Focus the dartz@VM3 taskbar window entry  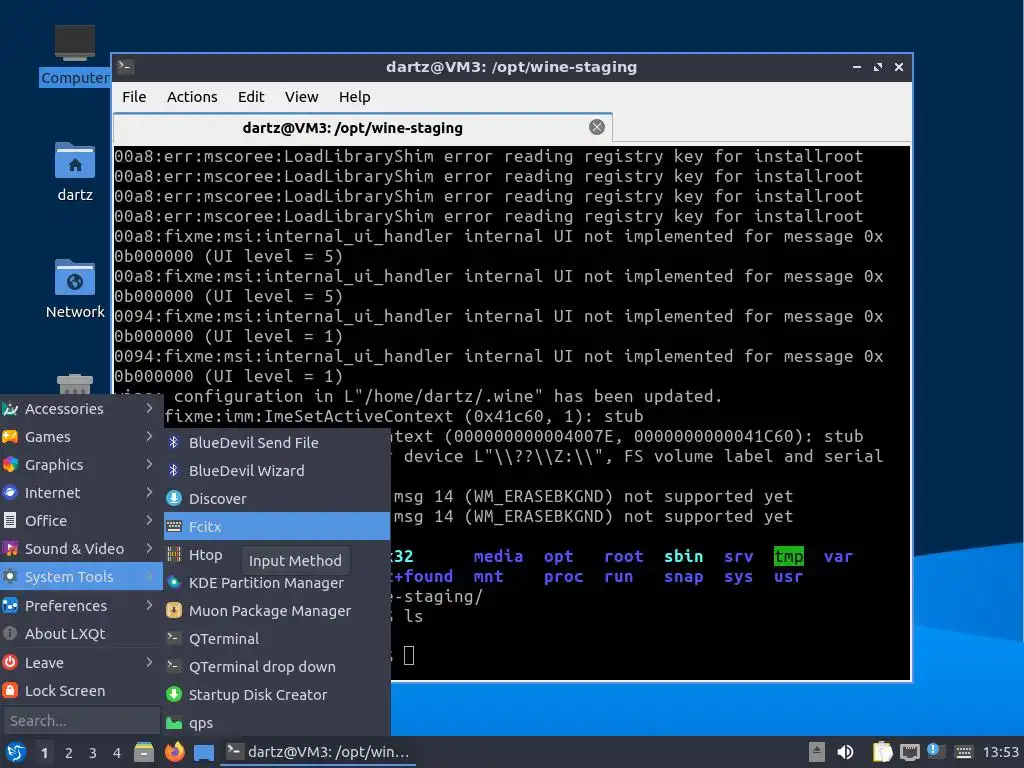[x=318, y=752]
